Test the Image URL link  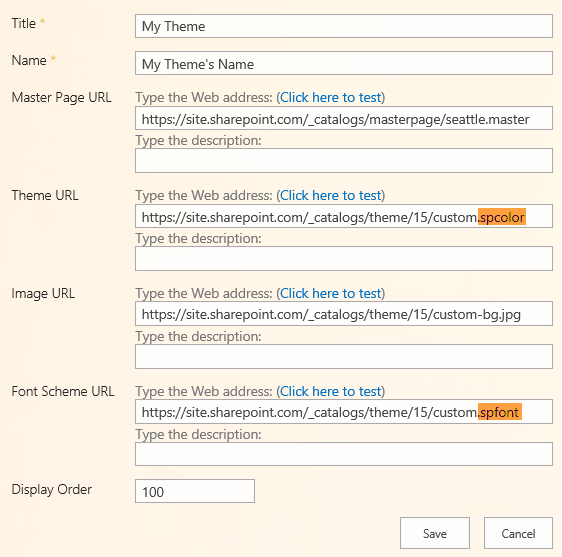[x=330, y=293]
